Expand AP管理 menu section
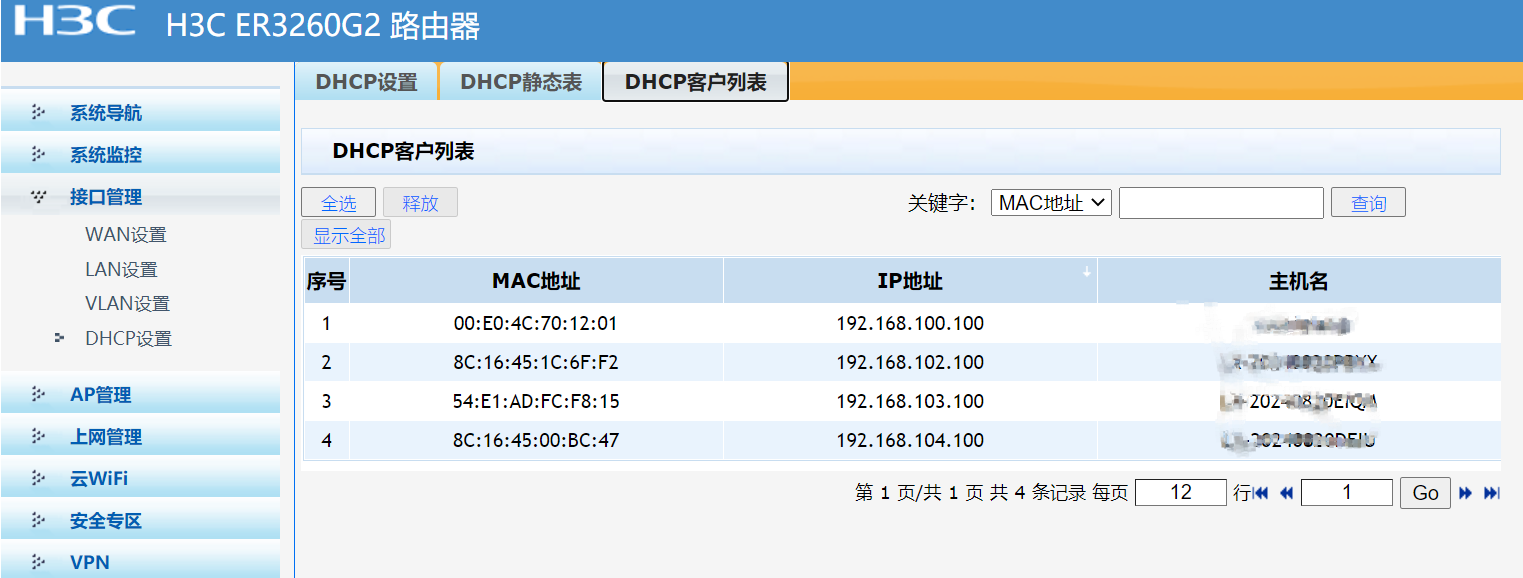Screen dimensions: 1523x578 [x=141, y=394]
